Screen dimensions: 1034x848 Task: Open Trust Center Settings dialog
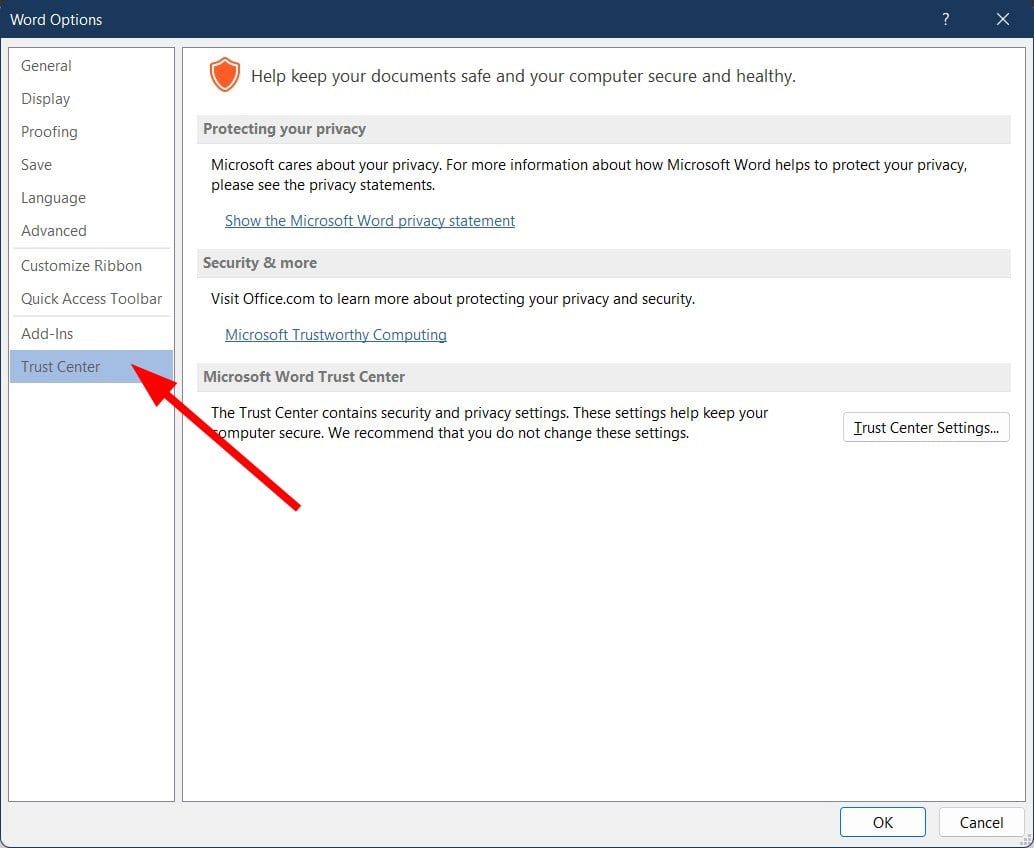tap(926, 427)
